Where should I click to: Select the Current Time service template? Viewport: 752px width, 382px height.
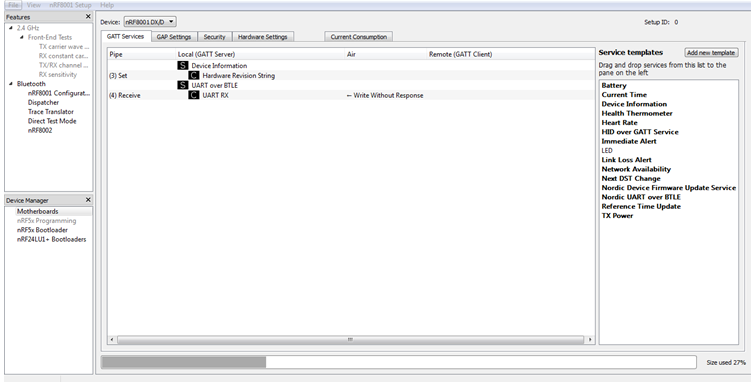[624, 95]
